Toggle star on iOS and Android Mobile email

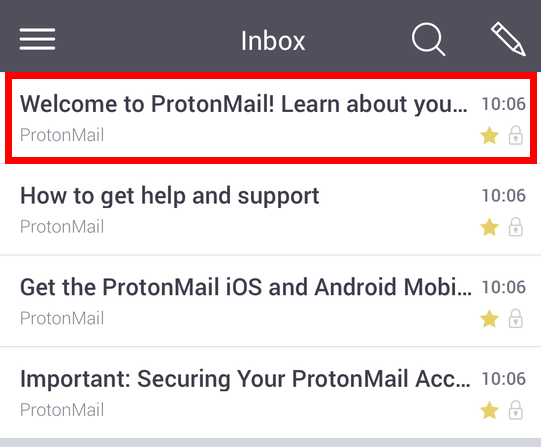coord(489,318)
